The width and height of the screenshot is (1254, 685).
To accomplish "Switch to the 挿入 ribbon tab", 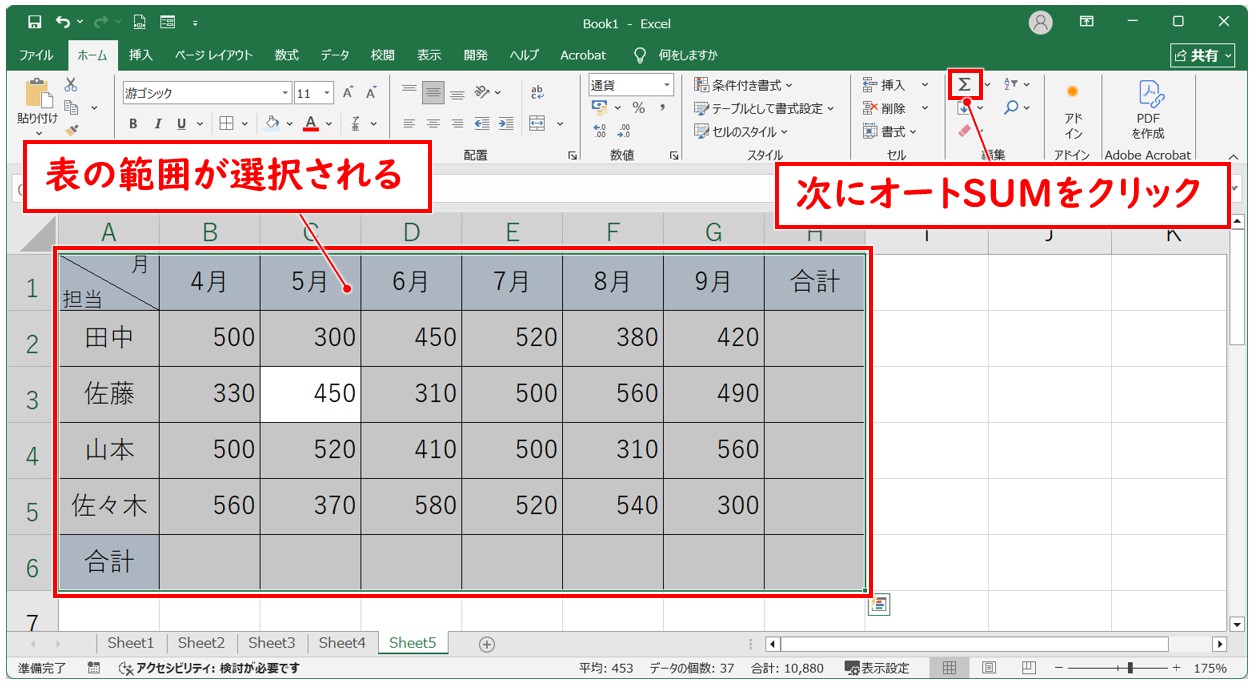I will (141, 55).
